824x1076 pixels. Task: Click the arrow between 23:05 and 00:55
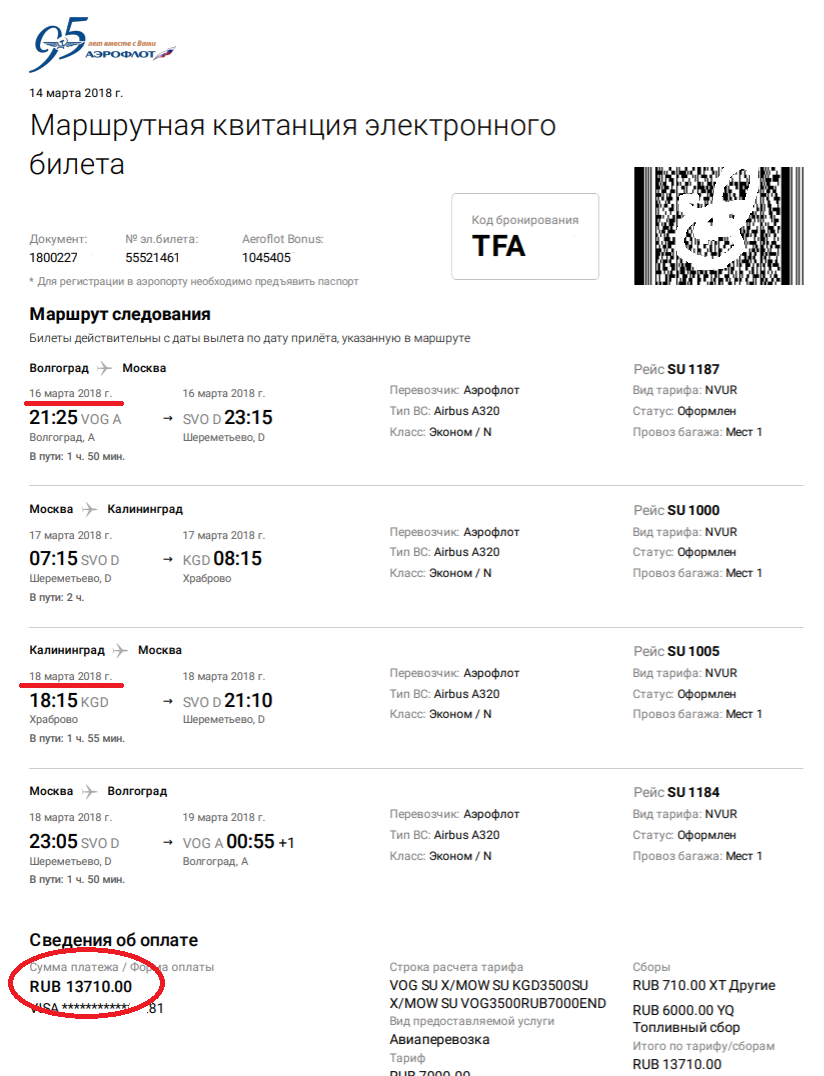[167, 842]
